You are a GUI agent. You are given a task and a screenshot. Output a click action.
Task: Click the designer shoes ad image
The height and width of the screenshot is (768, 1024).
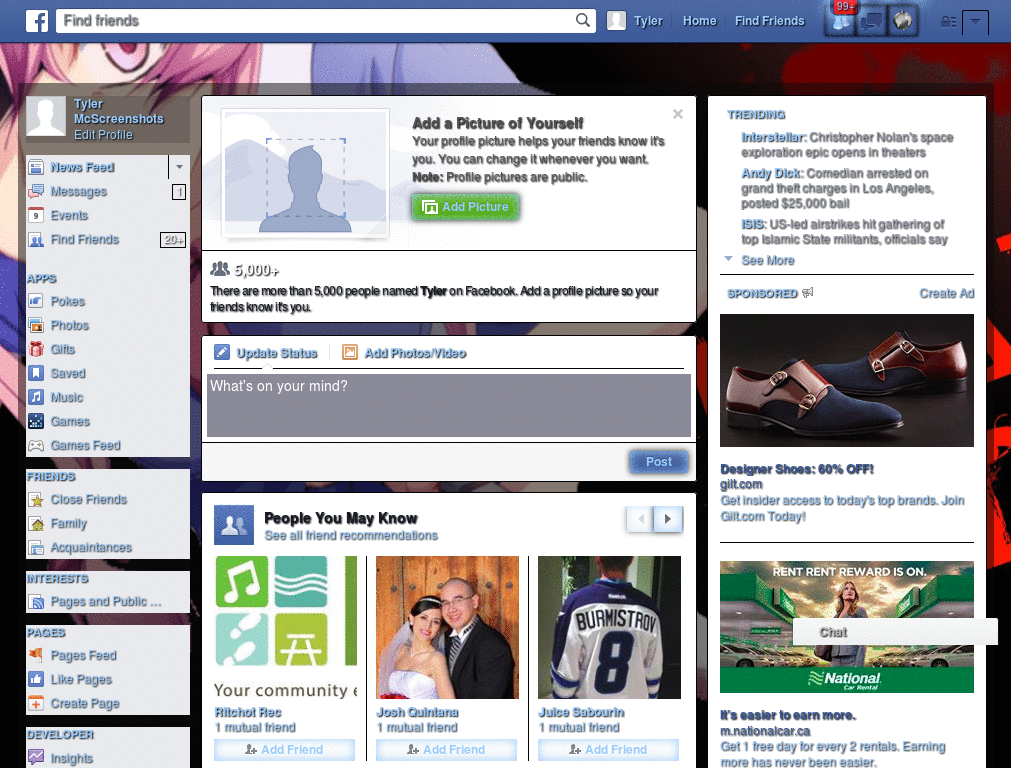coord(846,380)
